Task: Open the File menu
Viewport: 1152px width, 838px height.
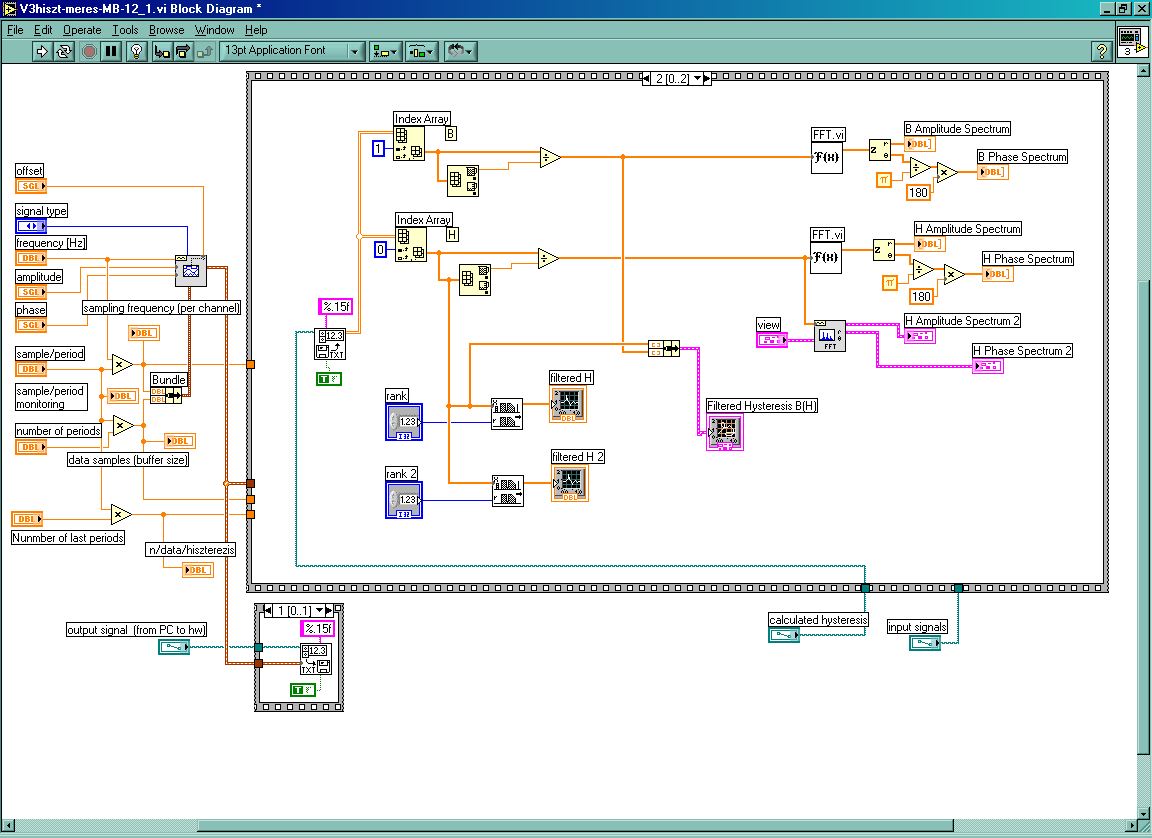Action: point(15,30)
